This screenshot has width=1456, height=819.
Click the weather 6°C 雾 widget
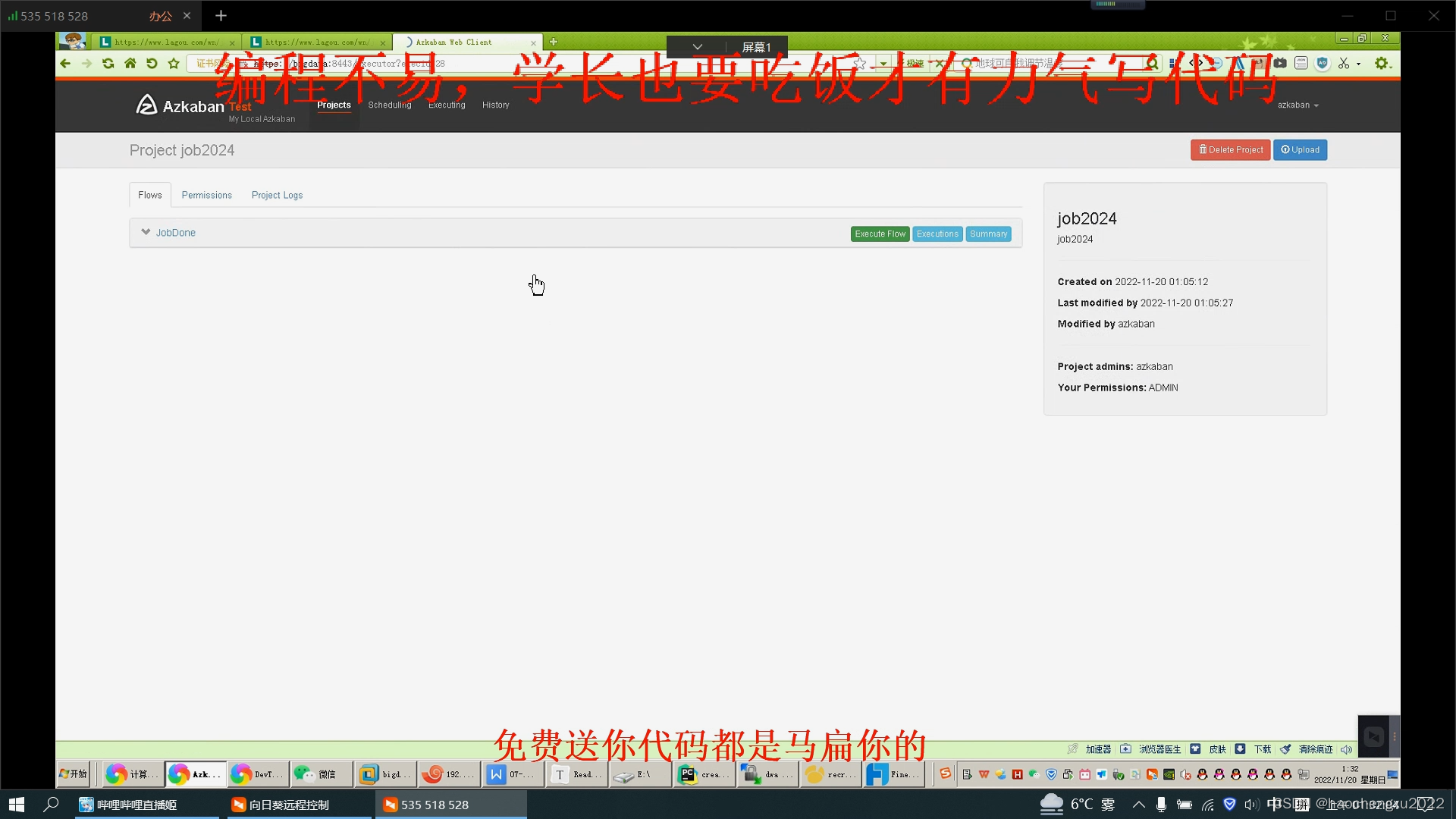point(1077,804)
